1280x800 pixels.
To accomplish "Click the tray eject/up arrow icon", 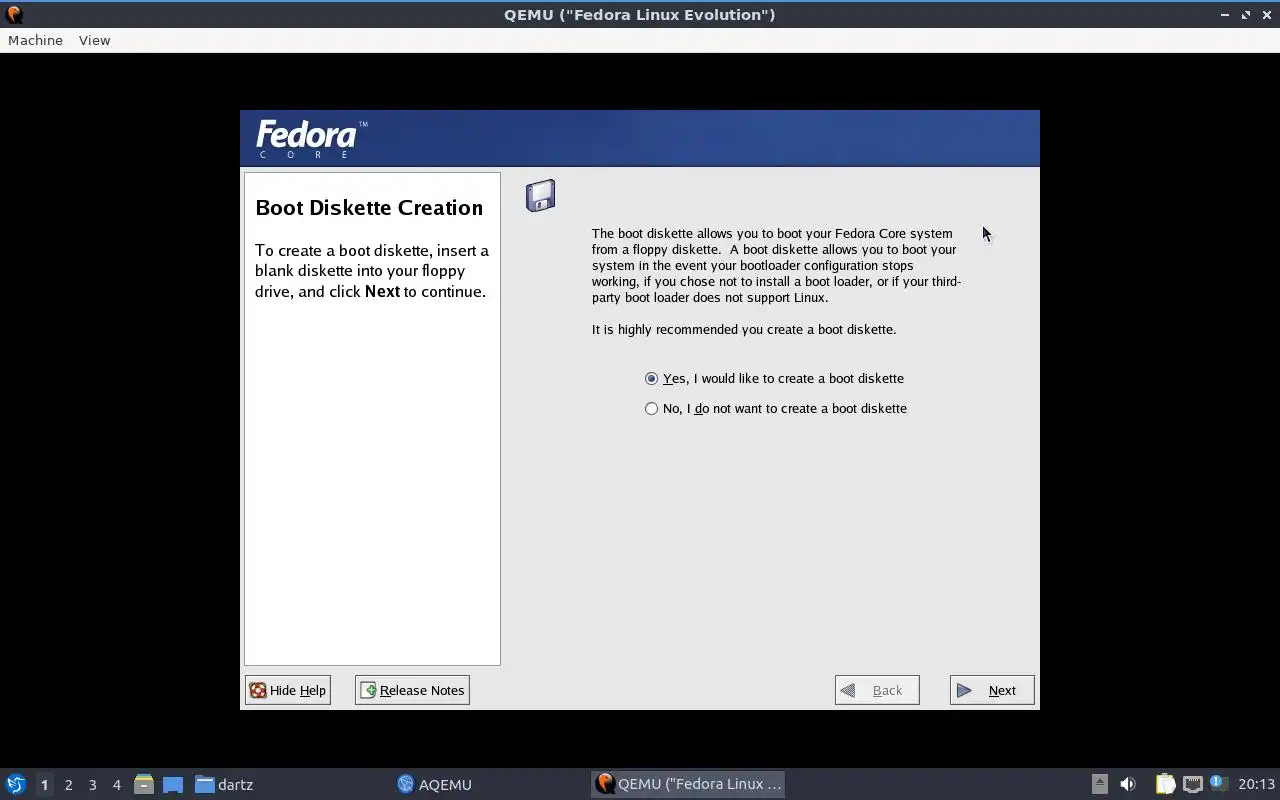I will click(x=1099, y=784).
